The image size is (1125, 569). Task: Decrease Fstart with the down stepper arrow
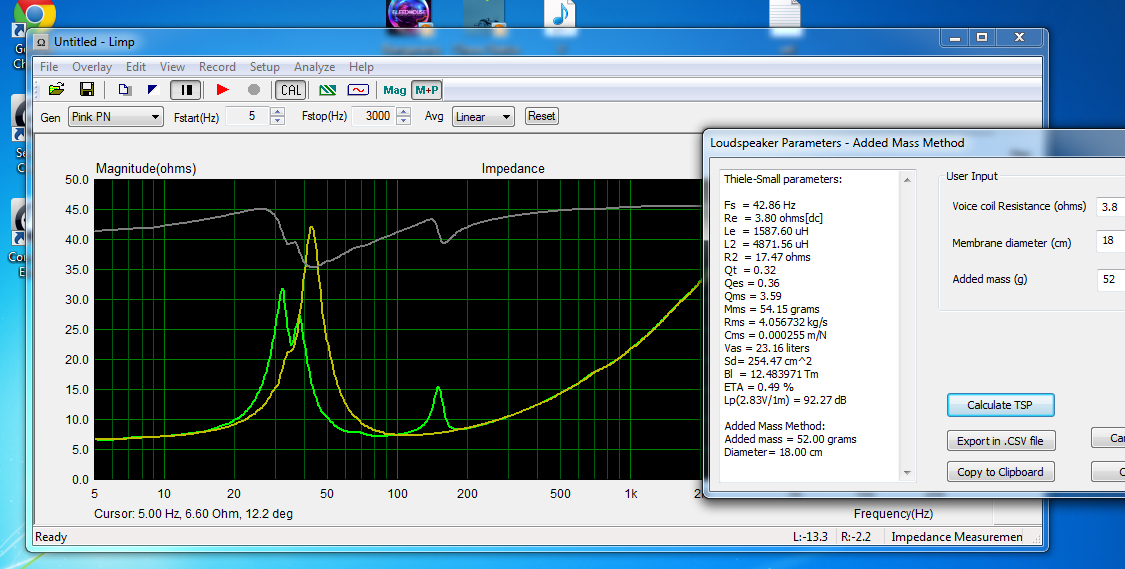click(x=278, y=121)
